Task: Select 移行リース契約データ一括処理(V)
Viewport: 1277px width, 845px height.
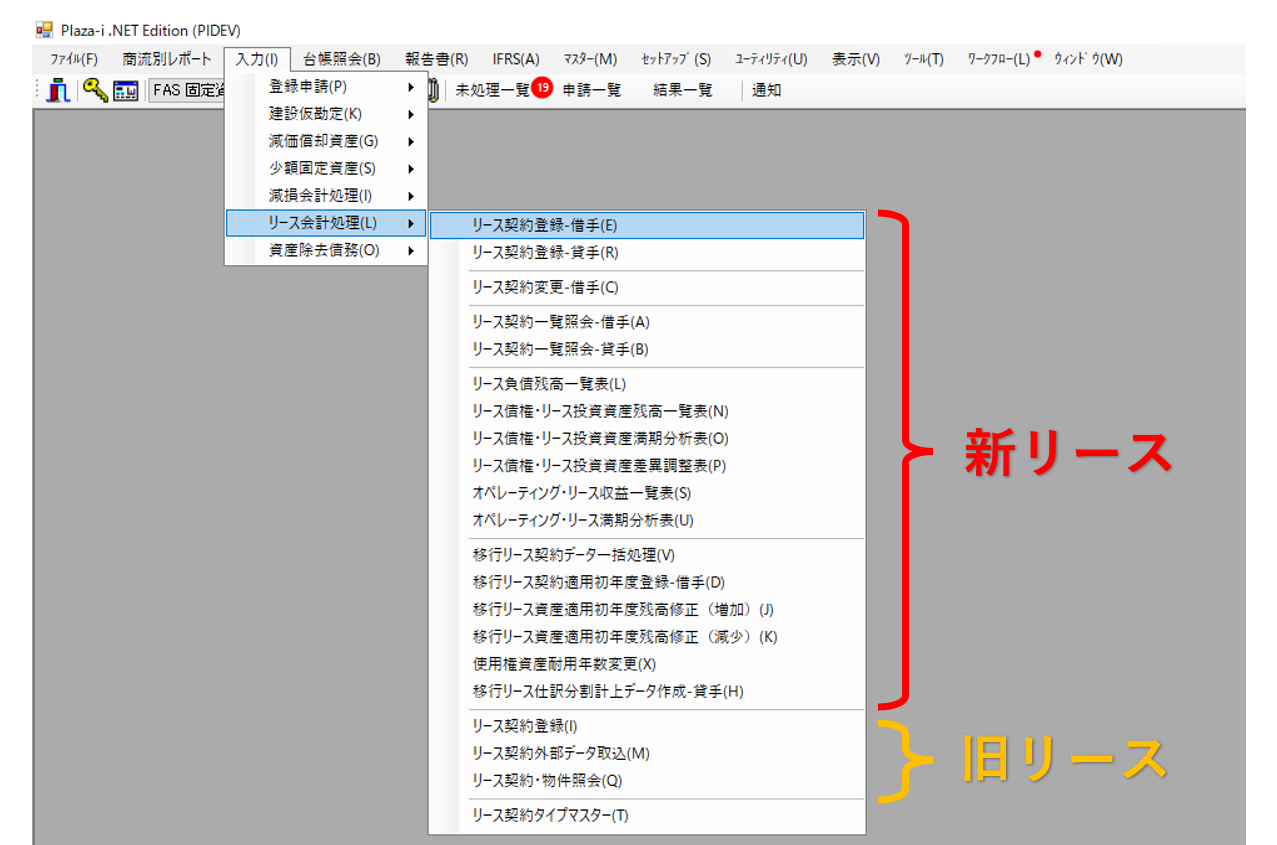Action: [x=647, y=555]
